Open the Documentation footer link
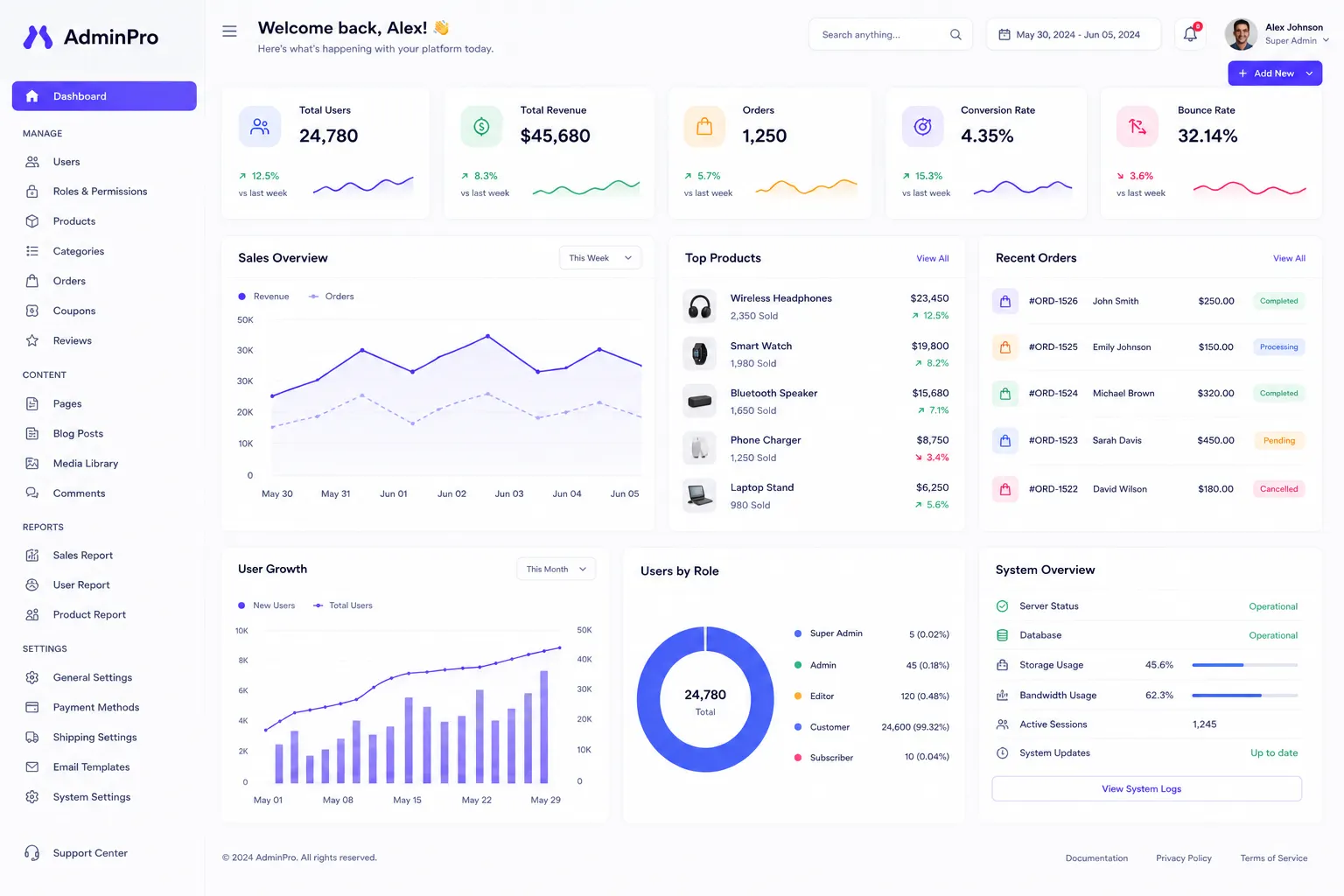 click(1096, 858)
